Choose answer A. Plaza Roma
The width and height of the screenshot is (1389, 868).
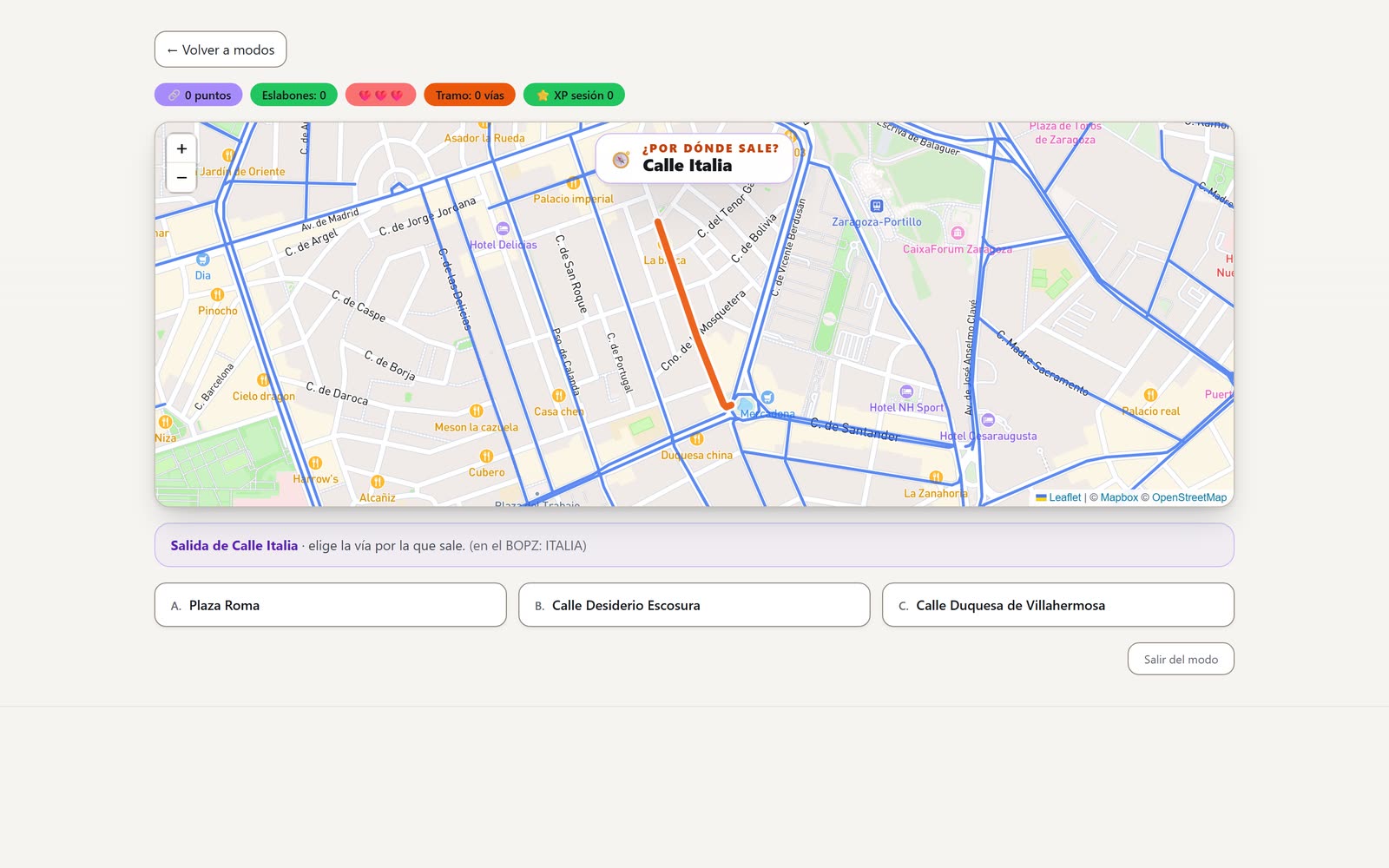point(330,605)
